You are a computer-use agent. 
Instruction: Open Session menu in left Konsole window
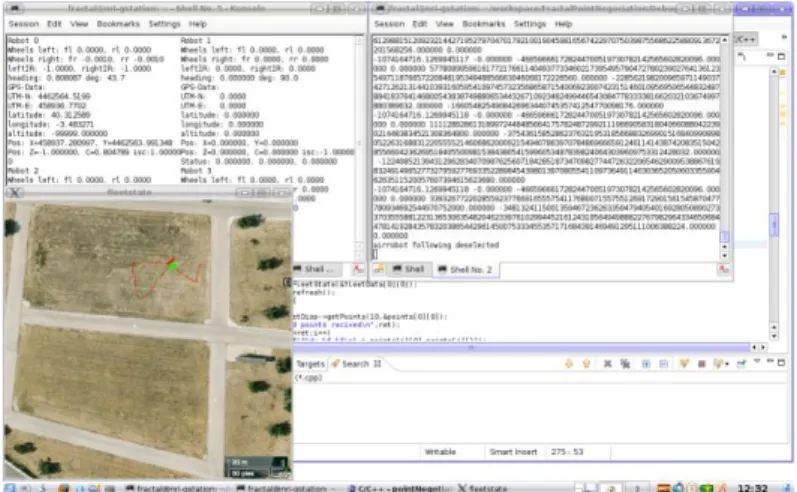[x=23, y=24]
